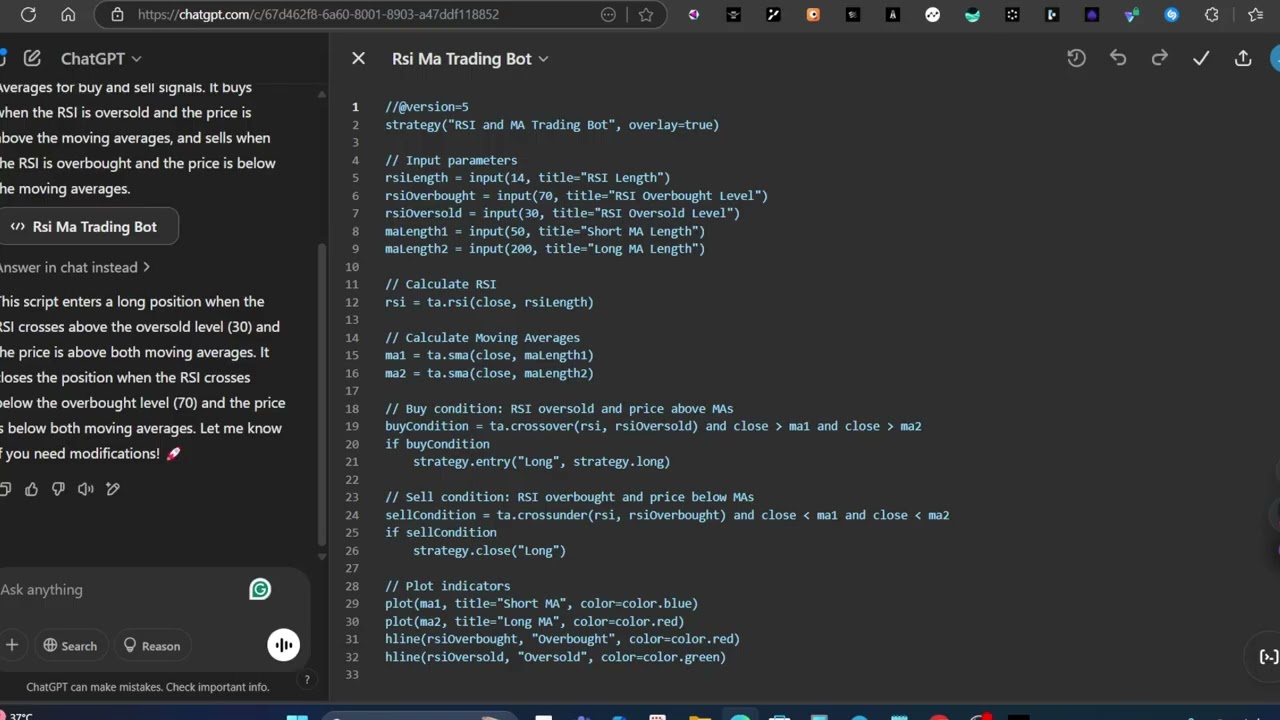This screenshot has height=720, width=1280.
Task: Attach a file with the plus button
Action: pos(12,645)
